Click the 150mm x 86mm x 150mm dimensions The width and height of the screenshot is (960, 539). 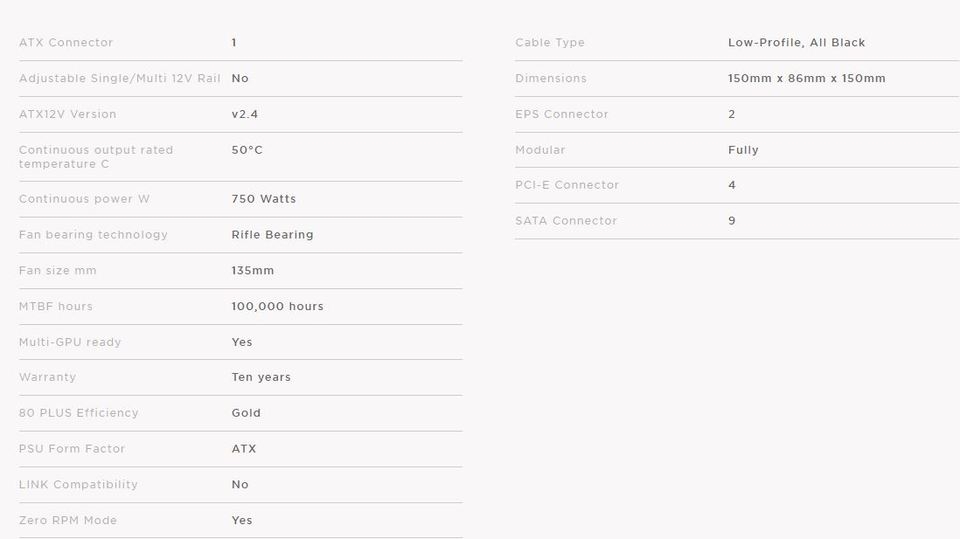click(x=806, y=79)
